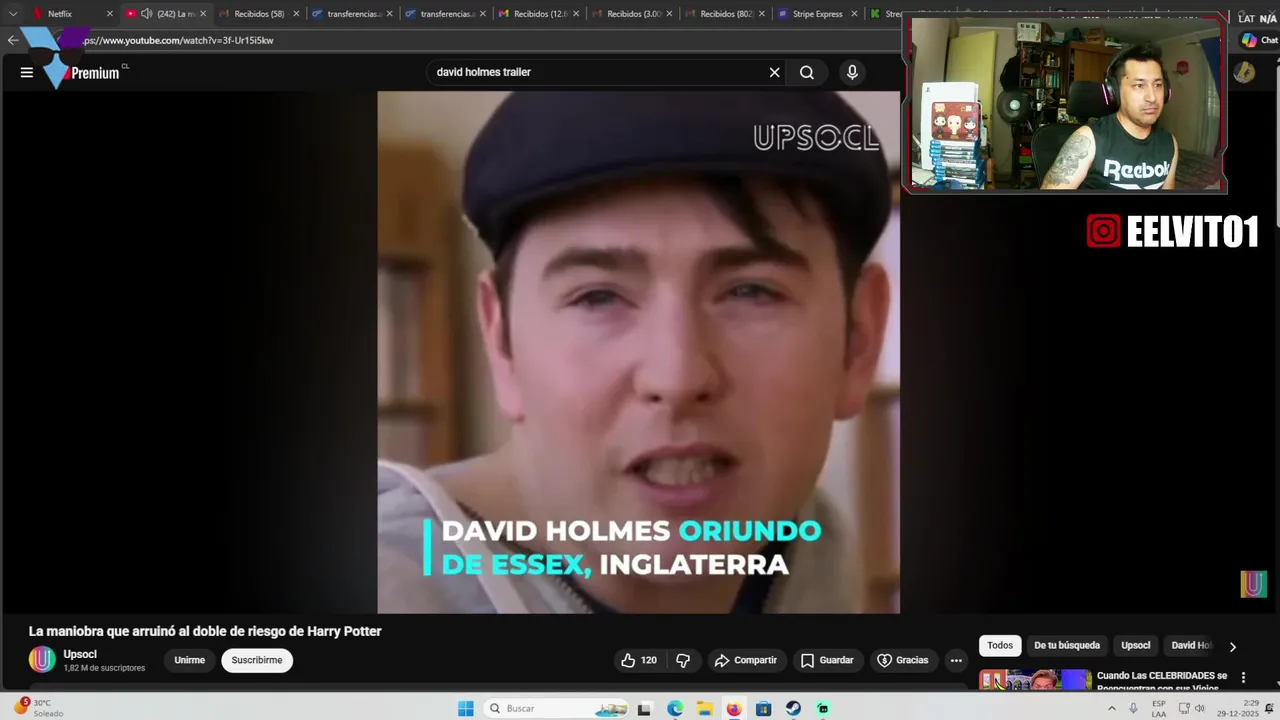
Task: Open Microsoft Edge from taskbar
Action: [675, 708]
